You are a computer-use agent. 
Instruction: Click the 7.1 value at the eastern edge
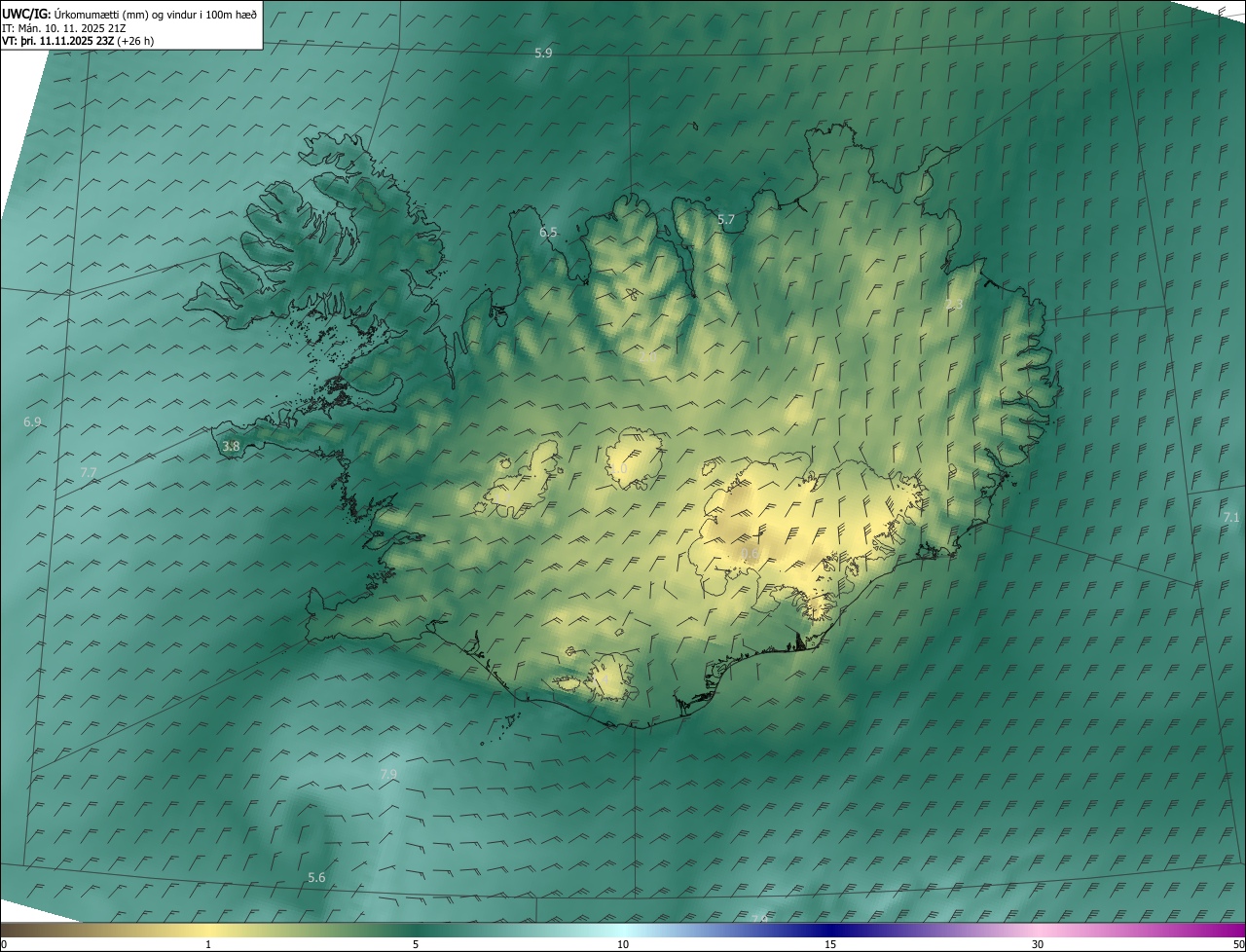pos(1230,518)
